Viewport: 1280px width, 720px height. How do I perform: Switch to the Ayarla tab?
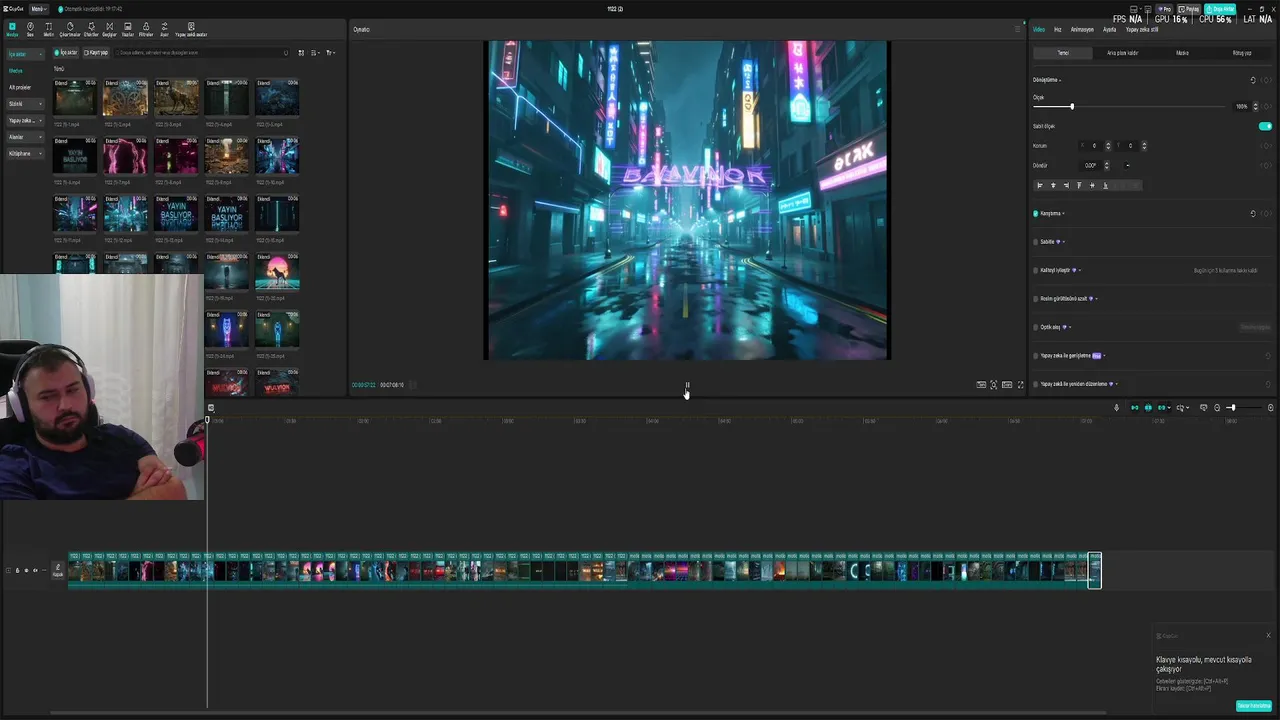click(x=1109, y=29)
